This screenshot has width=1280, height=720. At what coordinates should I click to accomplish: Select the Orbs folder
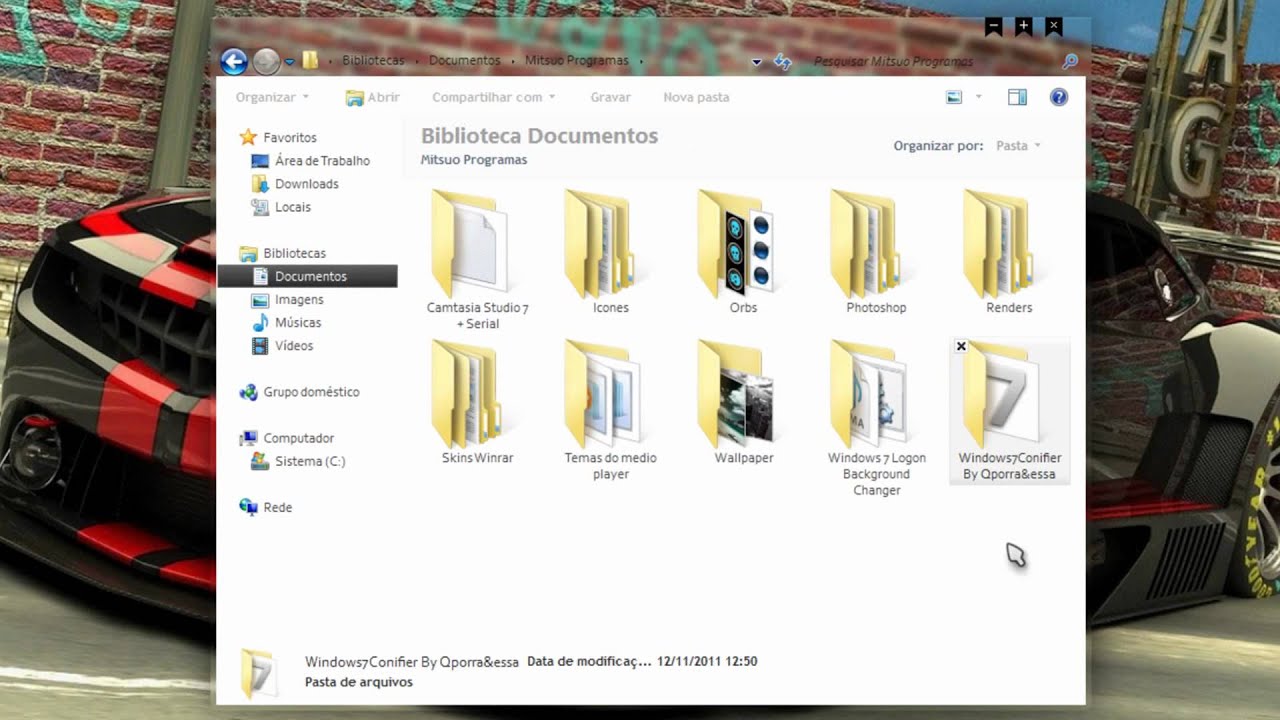click(x=744, y=250)
